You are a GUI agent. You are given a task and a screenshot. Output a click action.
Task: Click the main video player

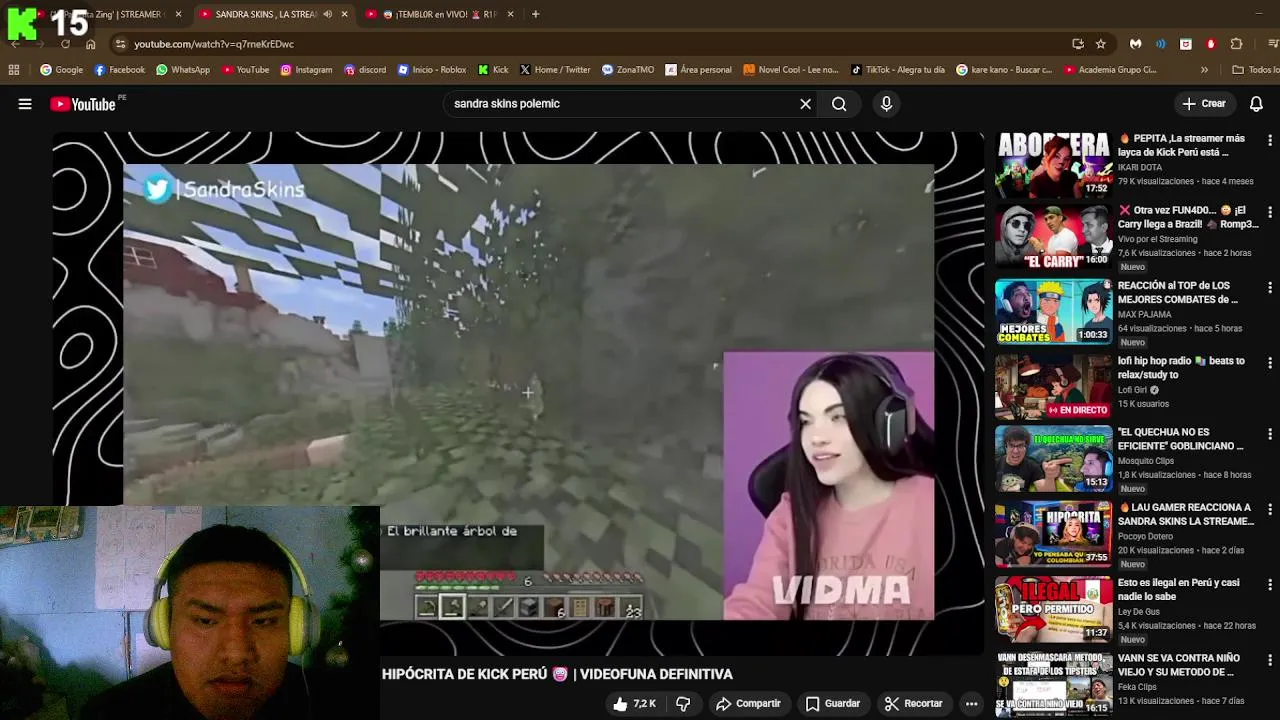pos(518,392)
